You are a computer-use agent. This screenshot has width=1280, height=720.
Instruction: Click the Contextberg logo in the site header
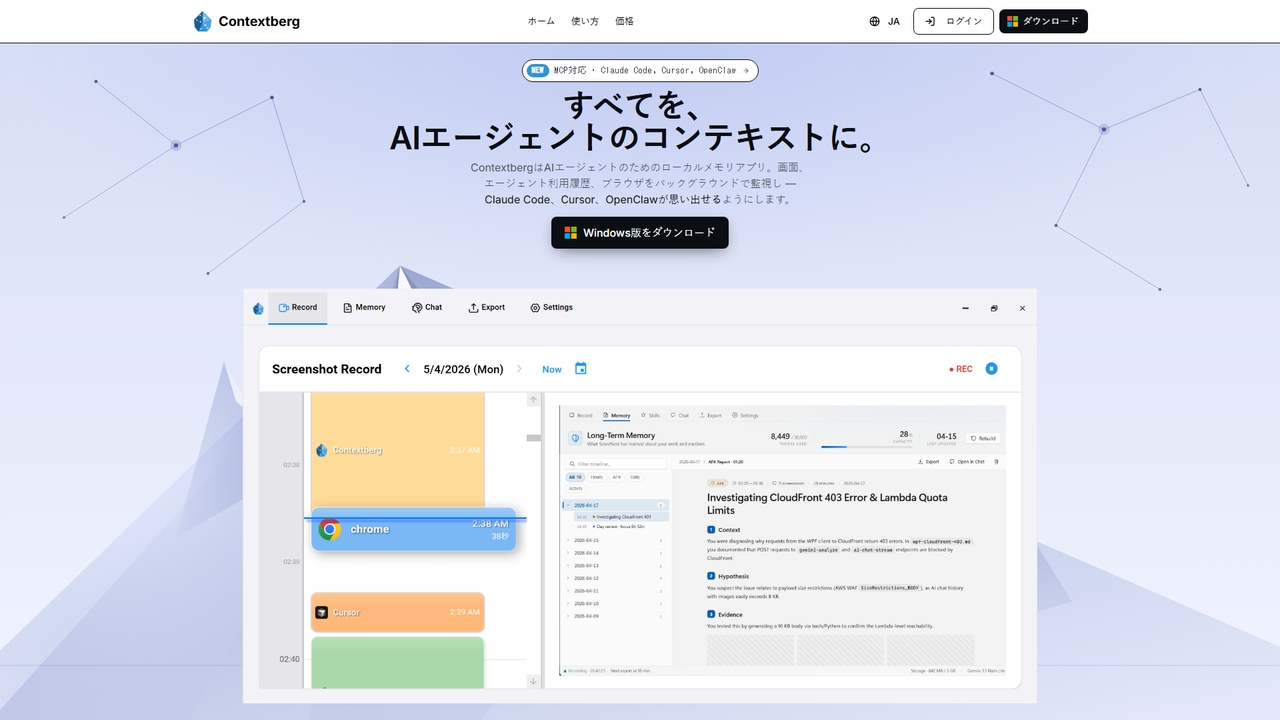pos(246,21)
